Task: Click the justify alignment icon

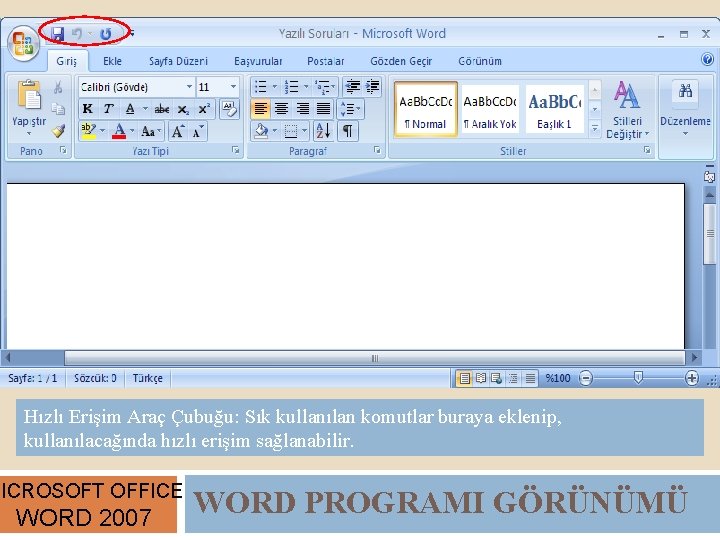Action: click(x=324, y=109)
